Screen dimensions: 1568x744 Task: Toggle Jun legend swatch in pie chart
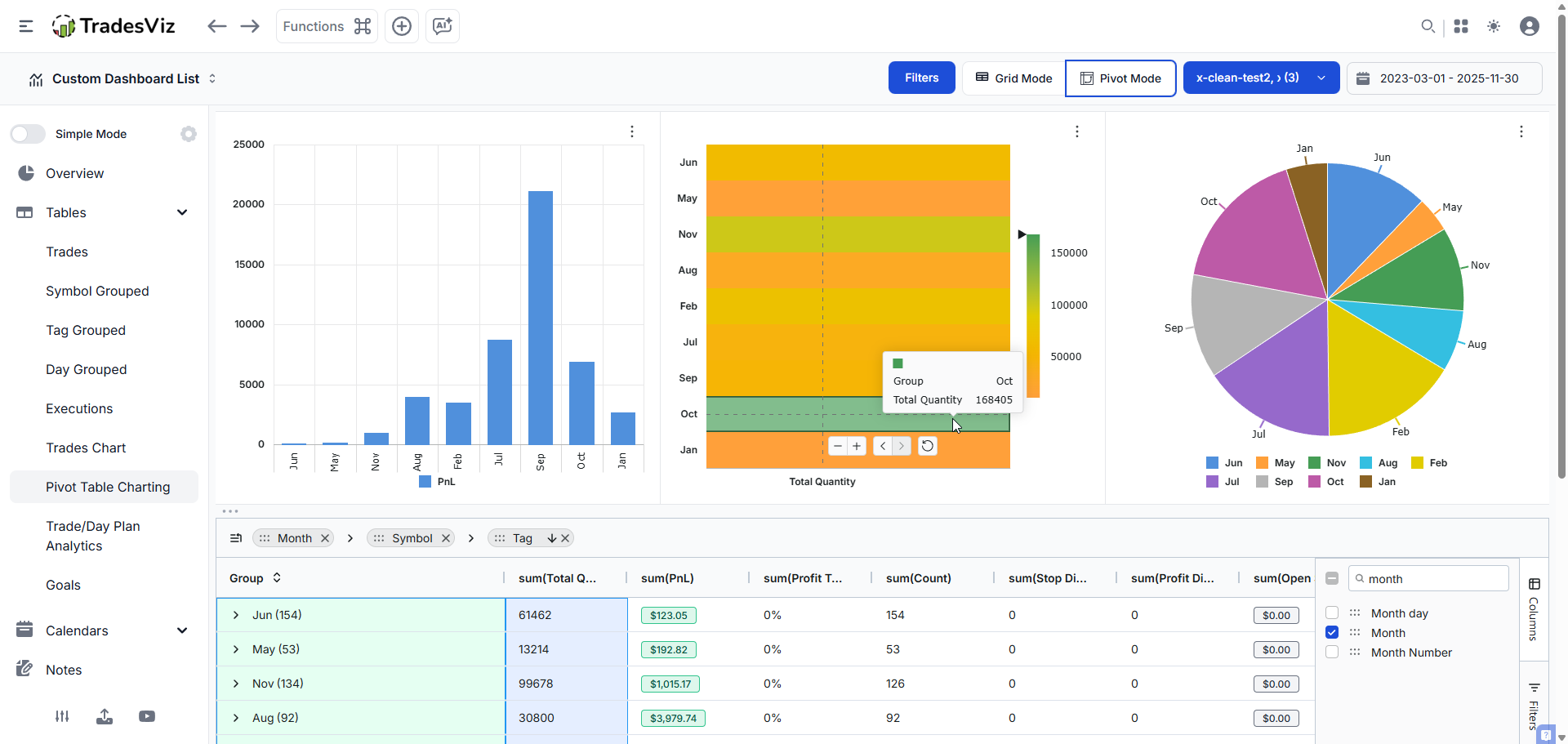tap(1213, 463)
